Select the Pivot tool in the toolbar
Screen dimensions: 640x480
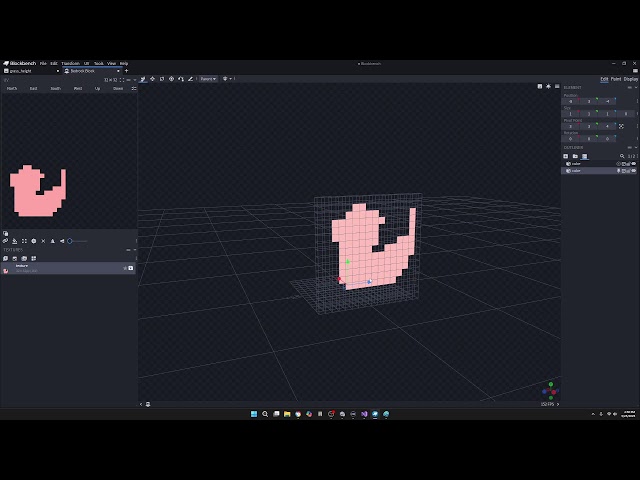pyautogui.click(x=171, y=79)
